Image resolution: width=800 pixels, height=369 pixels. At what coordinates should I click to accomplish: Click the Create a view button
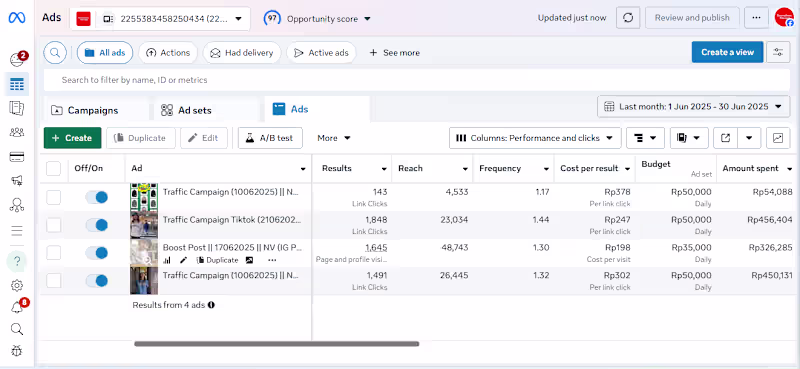pos(727,52)
